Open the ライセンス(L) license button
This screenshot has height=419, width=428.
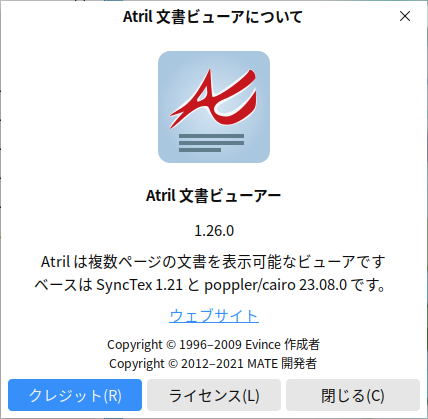click(214, 395)
